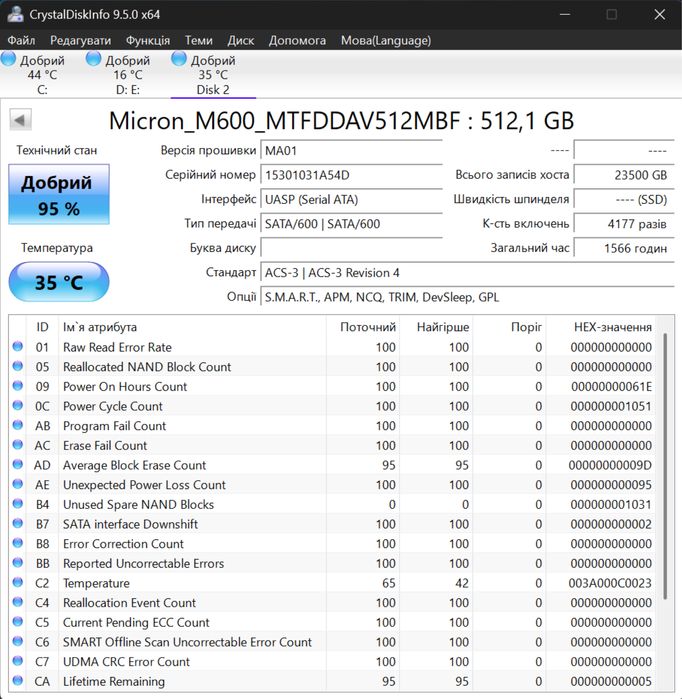Open the Диск menu
Screen dimensions: 682x699
click(x=241, y=41)
